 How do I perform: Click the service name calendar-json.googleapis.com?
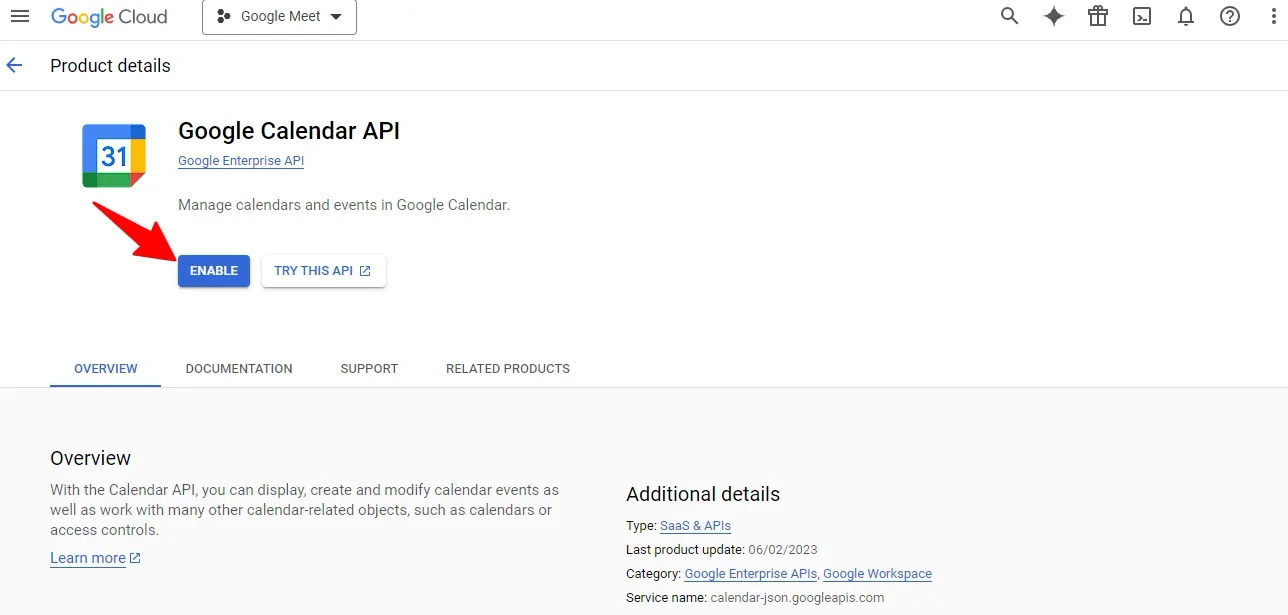point(797,598)
